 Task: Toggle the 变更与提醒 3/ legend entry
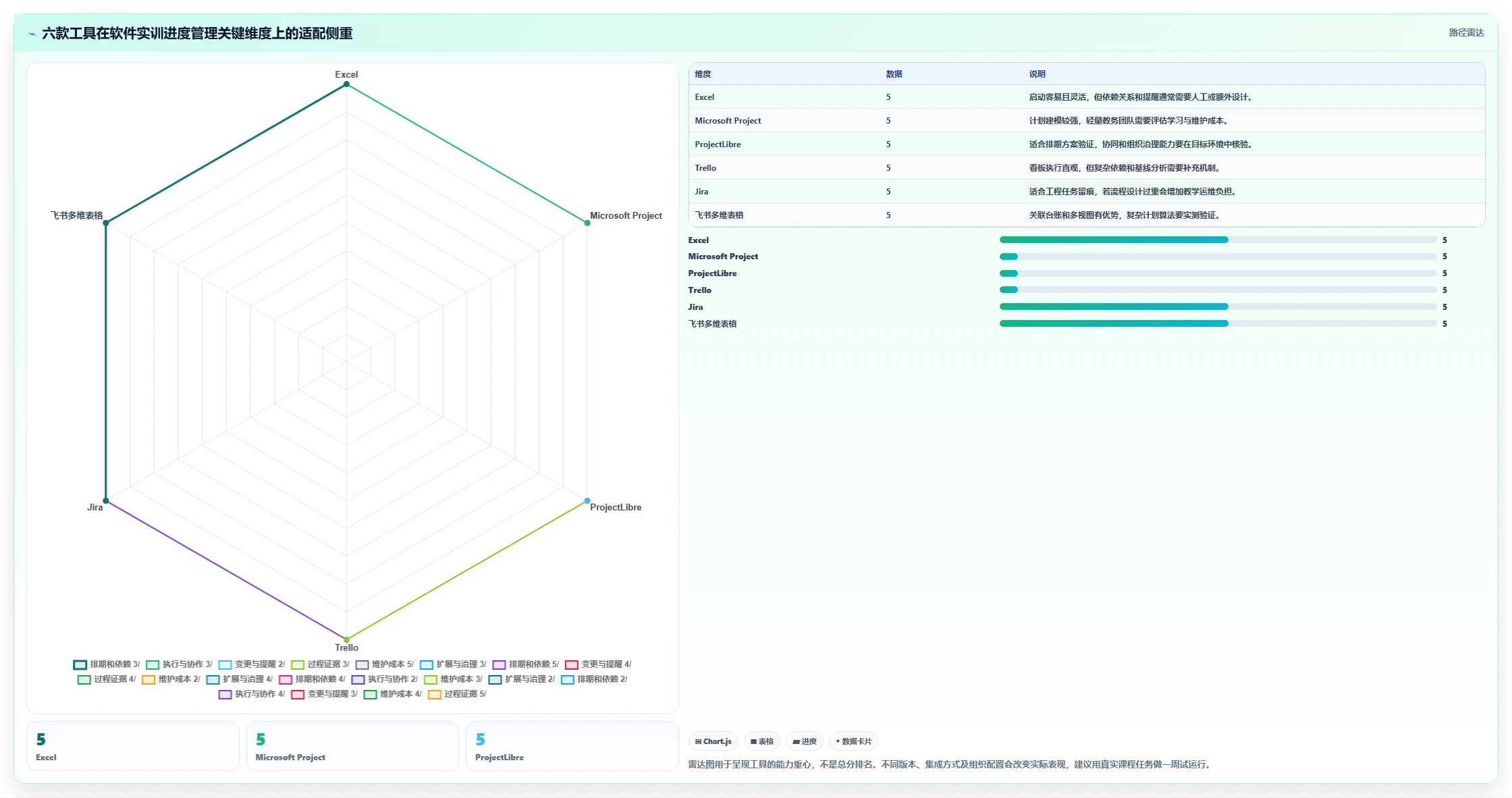[324, 694]
